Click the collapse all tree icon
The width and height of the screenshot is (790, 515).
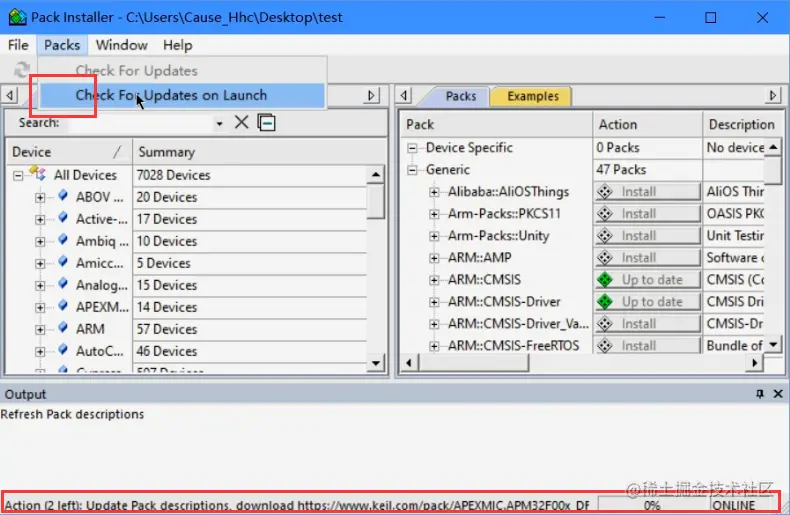267,122
